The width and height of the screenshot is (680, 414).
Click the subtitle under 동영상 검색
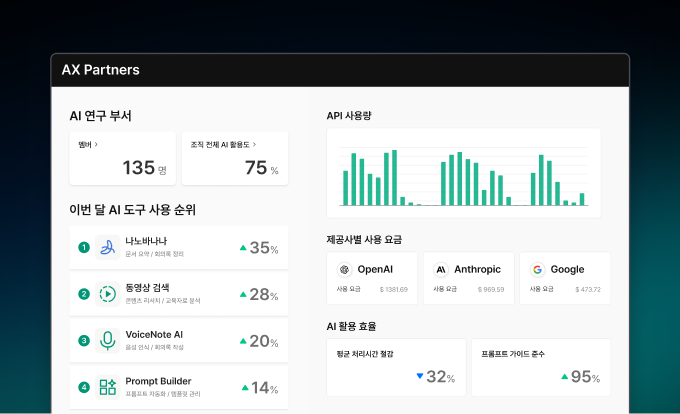[163, 300]
